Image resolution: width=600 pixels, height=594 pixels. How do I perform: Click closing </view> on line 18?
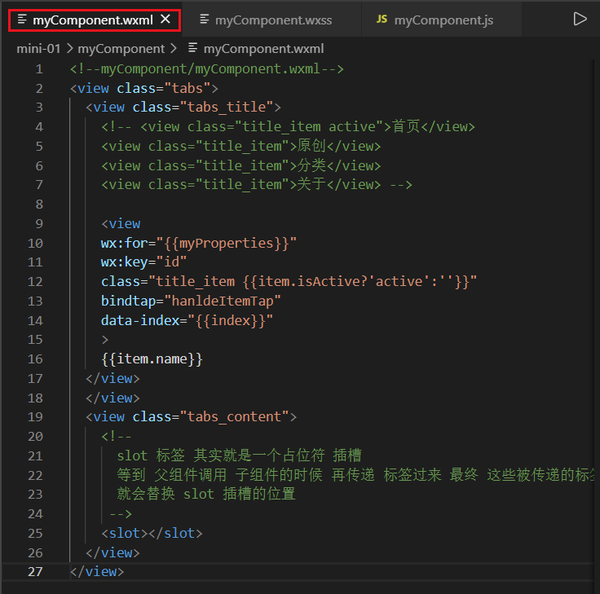[113, 398]
